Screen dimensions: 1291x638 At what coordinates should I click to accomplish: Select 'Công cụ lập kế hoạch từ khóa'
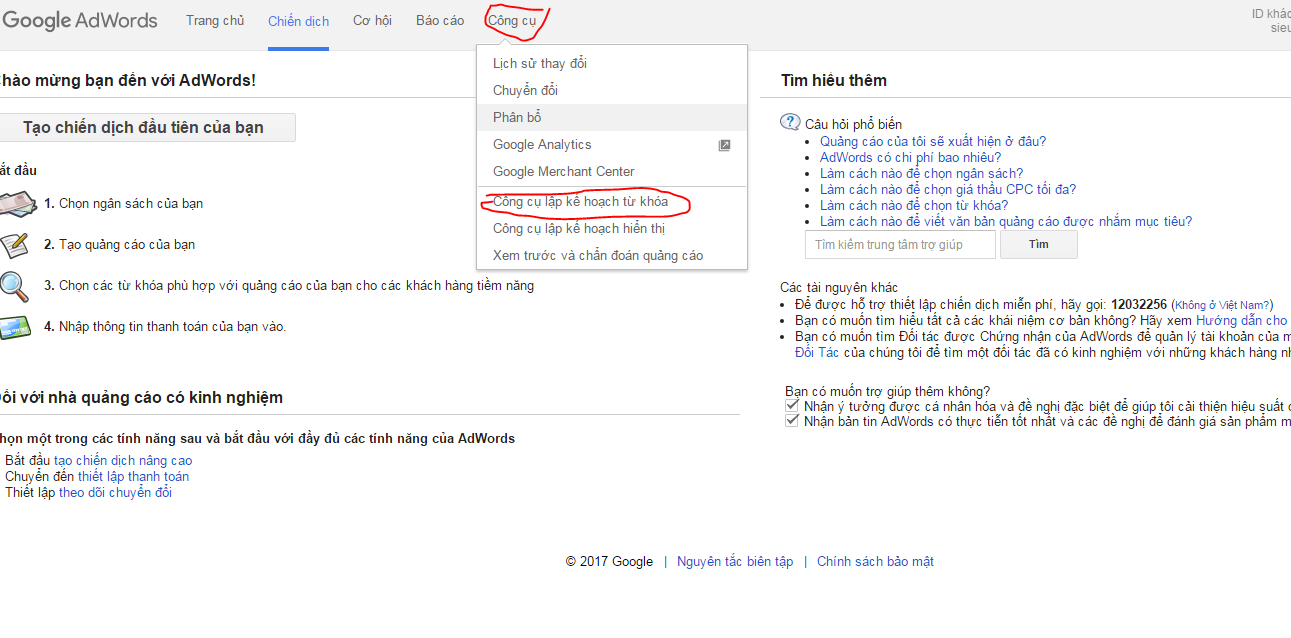click(x=612, y=201)
